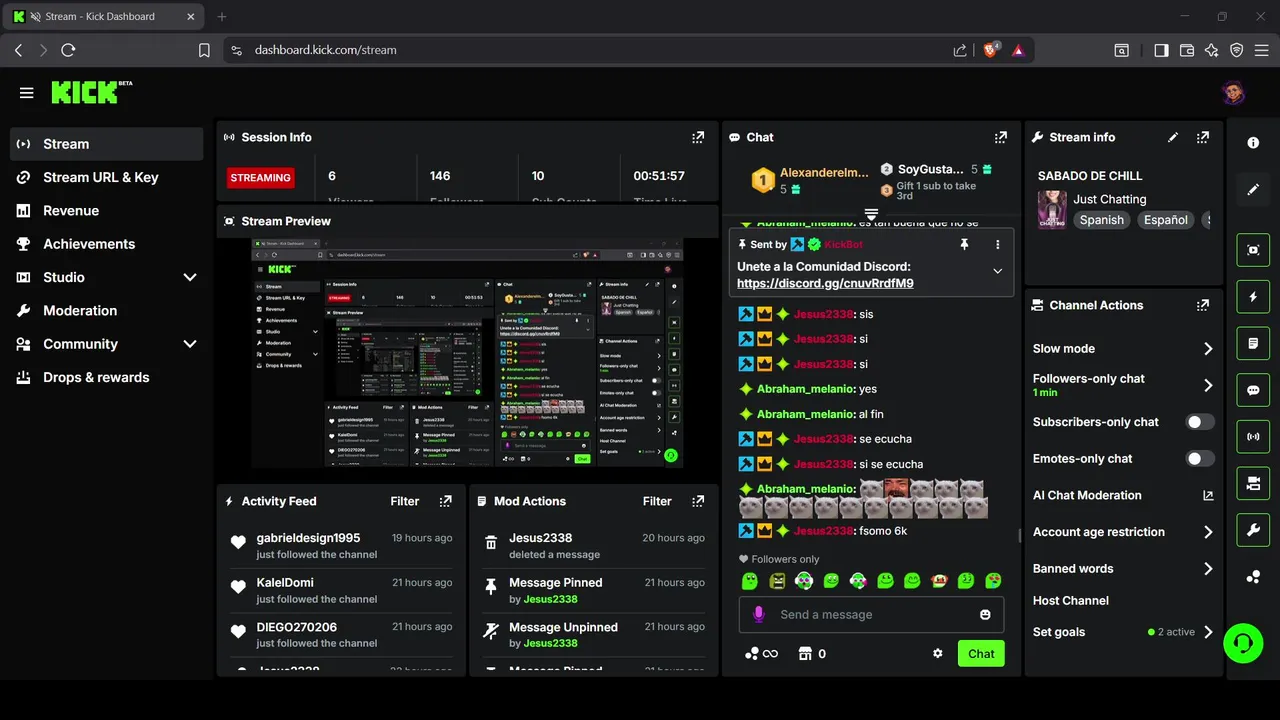This screenshot has height=720, width=1280.
Task: Click the edit layout pencil in sidebar
Action: 1253,189
